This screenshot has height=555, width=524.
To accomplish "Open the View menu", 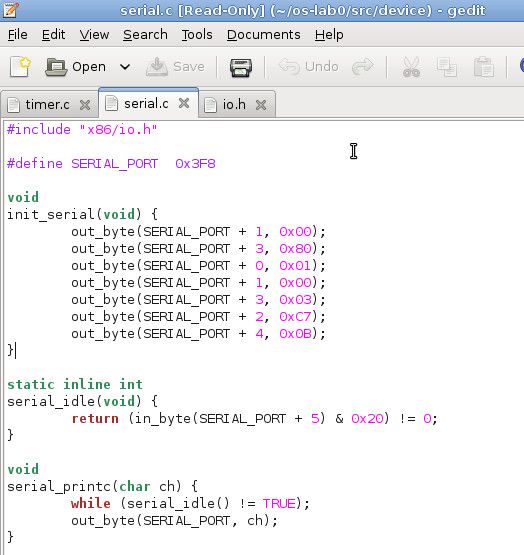I will (x=94, y=35).
